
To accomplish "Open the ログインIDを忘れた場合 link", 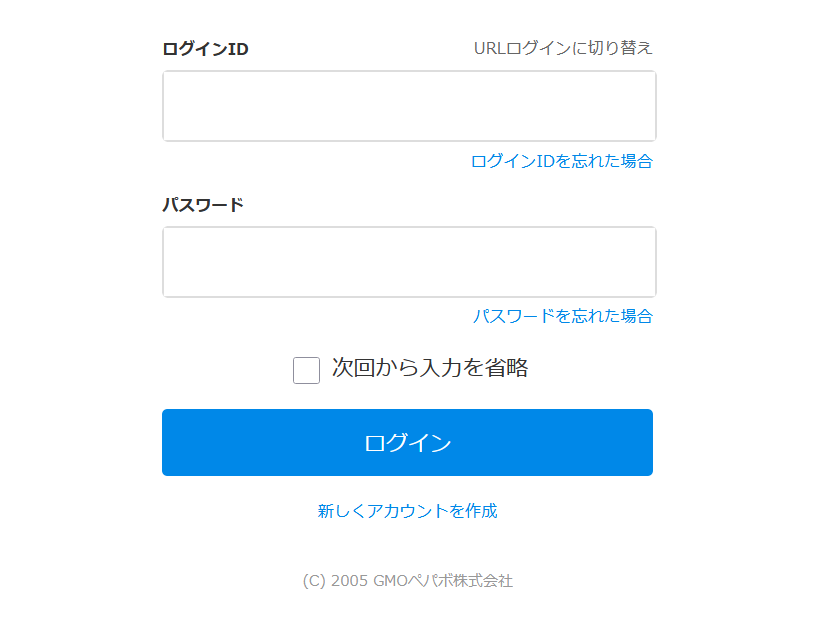I will [x=561, y=161].
